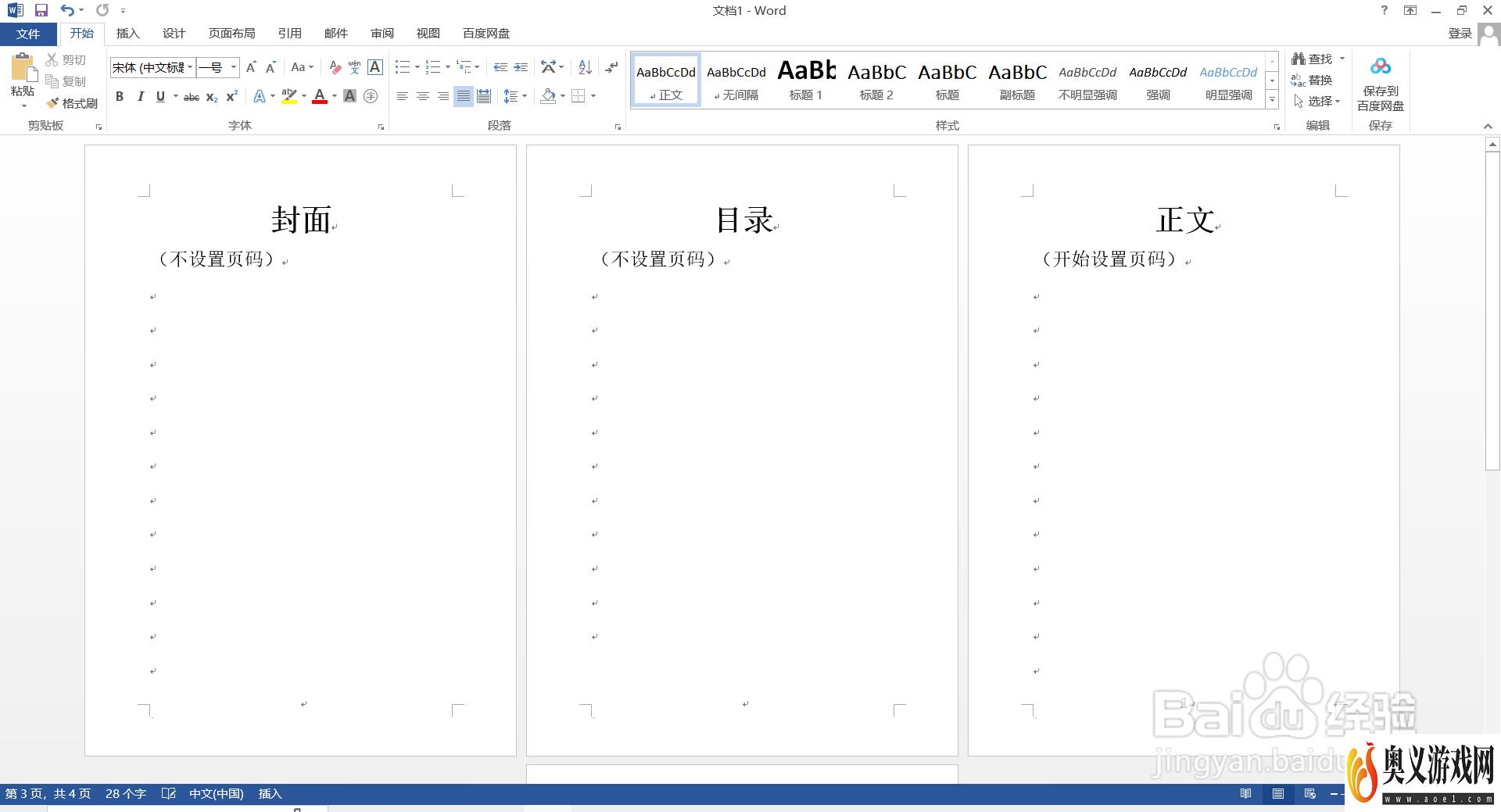Click the Undo arrow

(x=67, y=10)
